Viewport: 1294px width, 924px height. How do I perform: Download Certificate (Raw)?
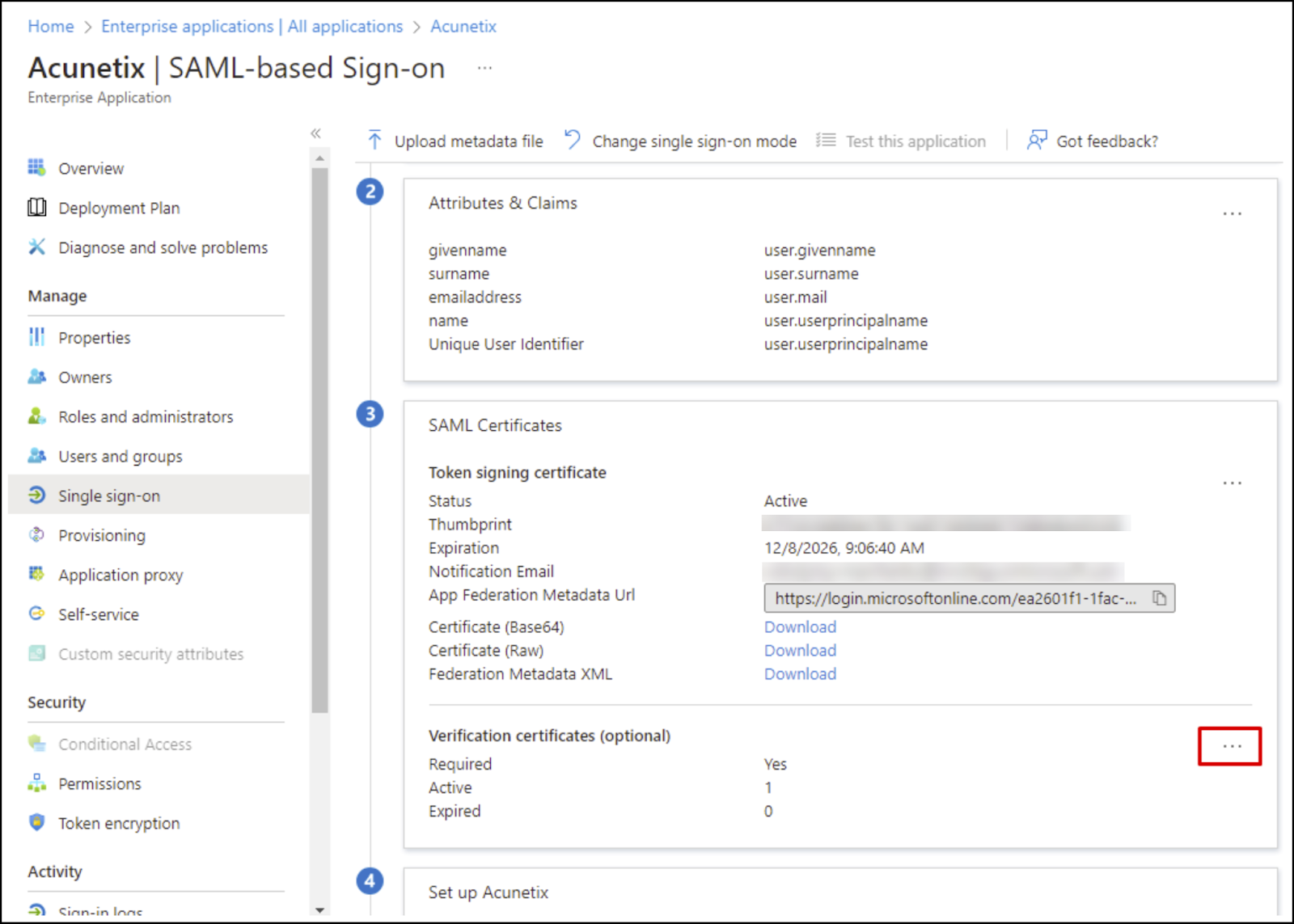click(800, 650)
